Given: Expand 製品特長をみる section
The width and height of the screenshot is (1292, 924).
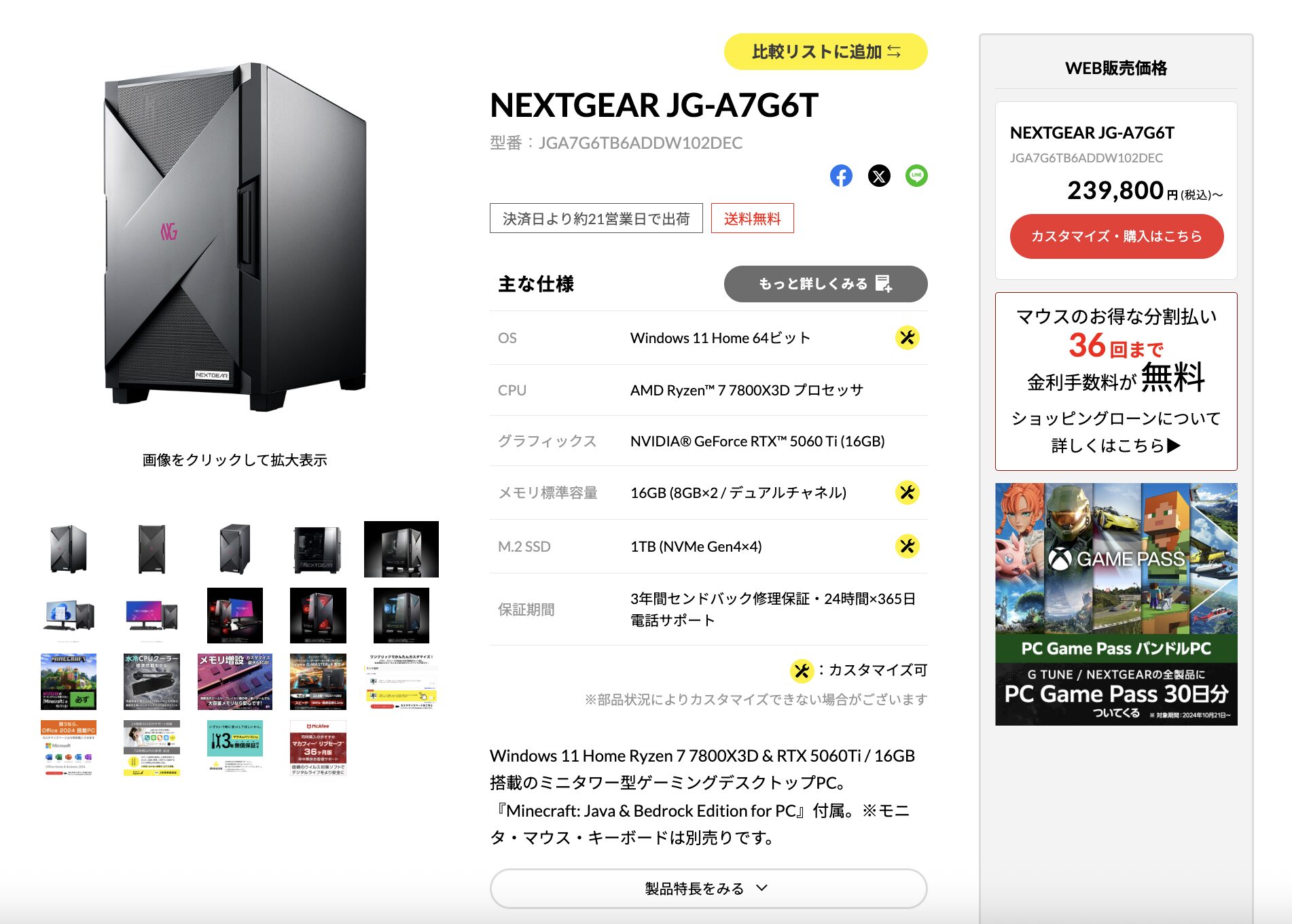Looking at the screenshot, I should pyautogui.click(x=708, y=888).
